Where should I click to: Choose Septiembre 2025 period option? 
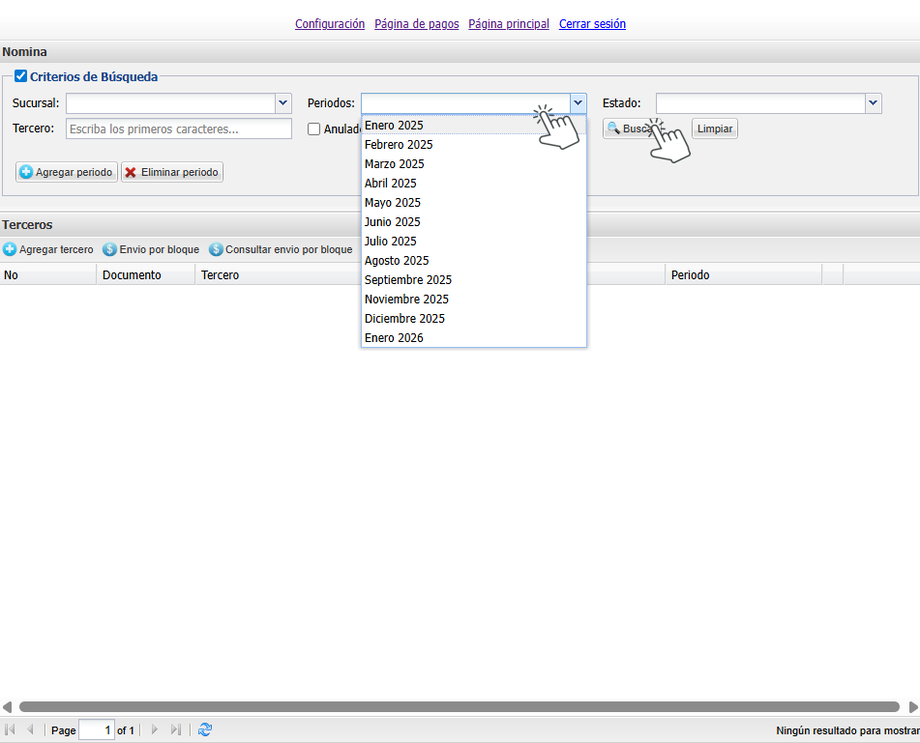coord(473,280)
